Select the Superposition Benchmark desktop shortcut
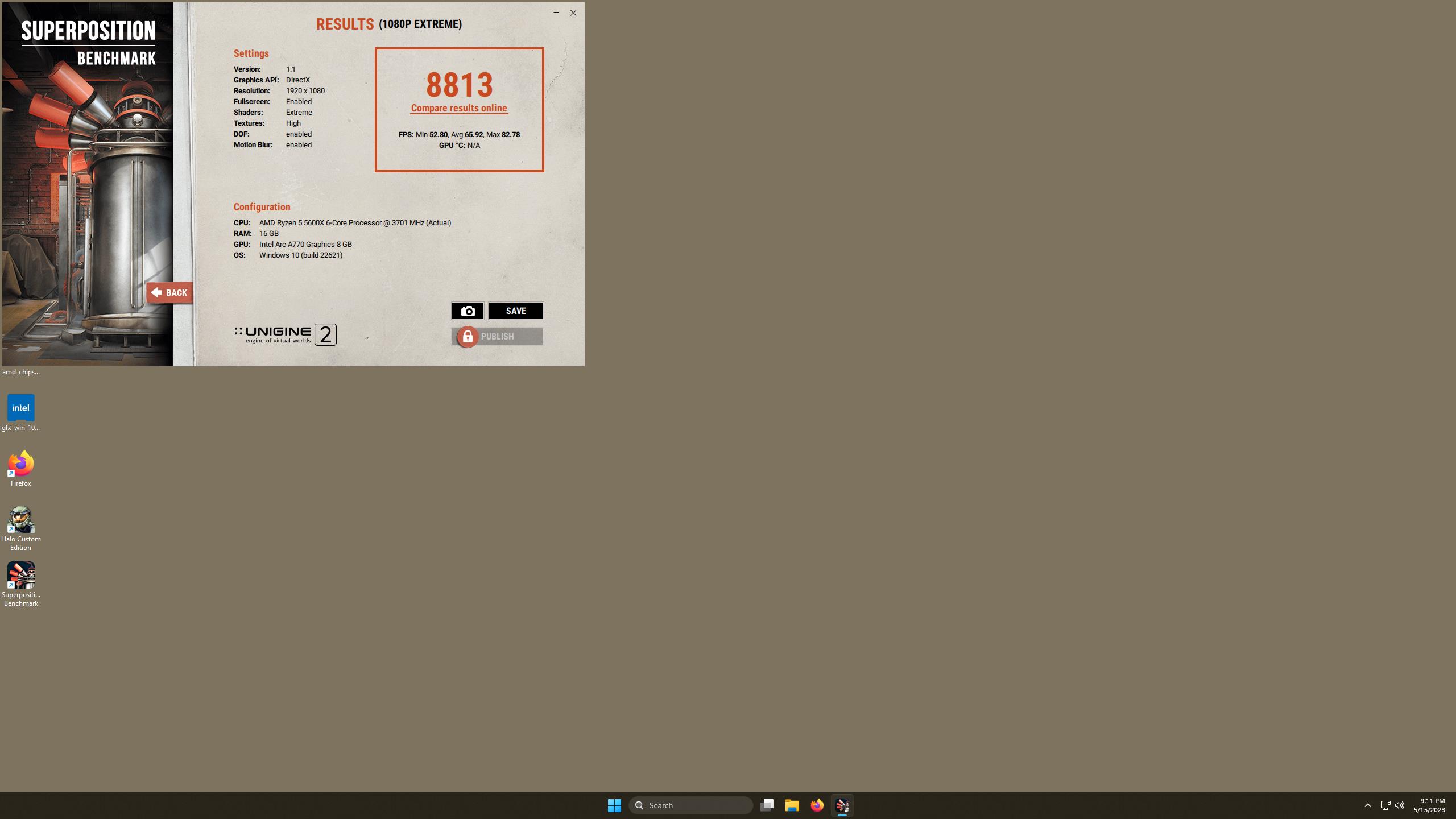The width and height of the screenshot is (1456, 819). (x=21, y=584)
